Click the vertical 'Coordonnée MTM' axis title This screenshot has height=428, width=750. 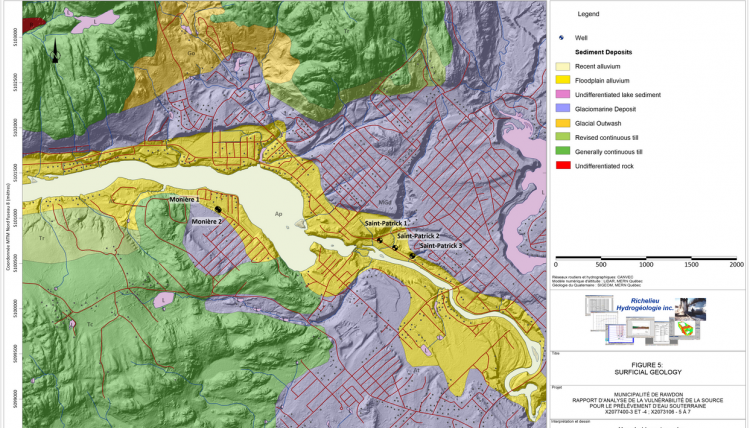8,226
